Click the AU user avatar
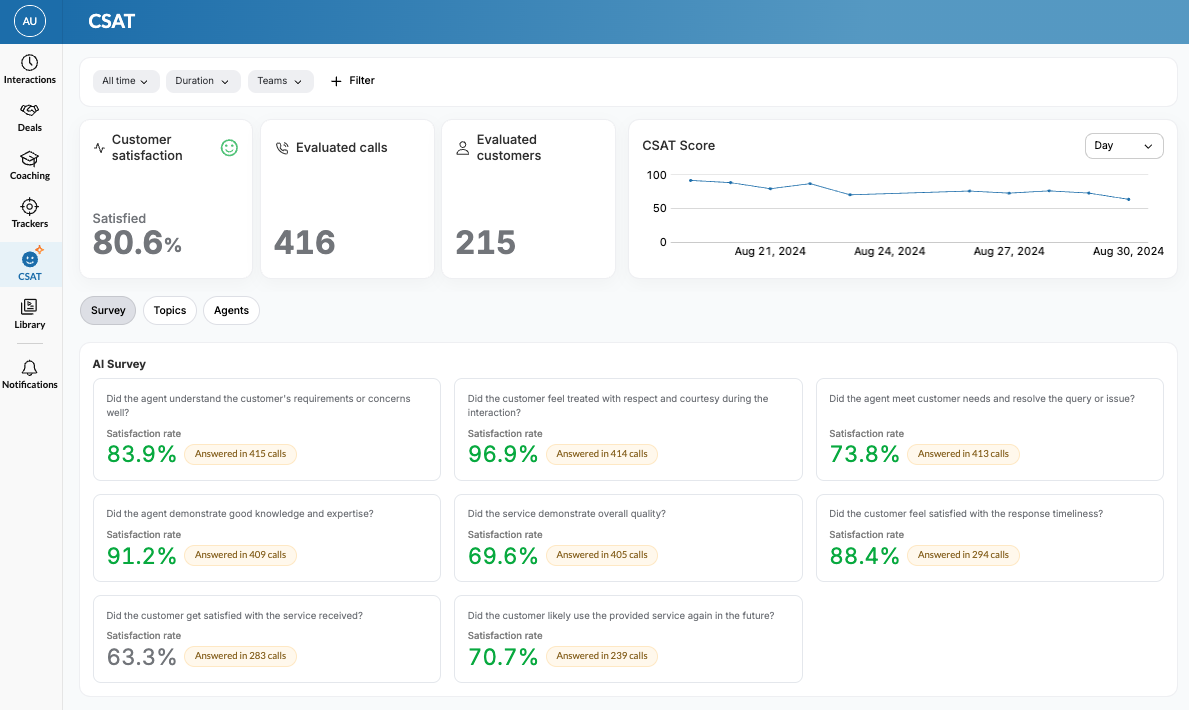1189x710 pixels. click(x=30, y=21)
